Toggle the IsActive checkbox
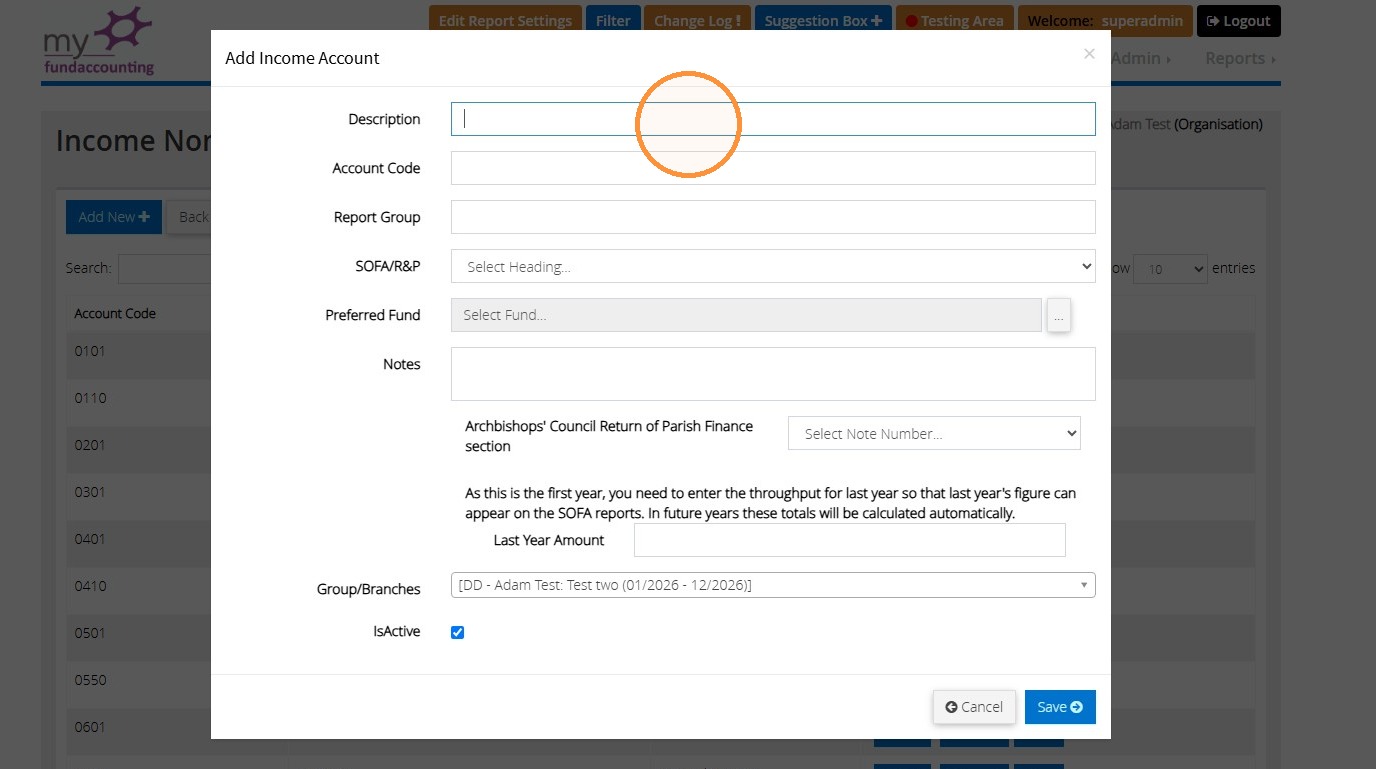This screenshot has height=769, width=1376. point(458,632)
